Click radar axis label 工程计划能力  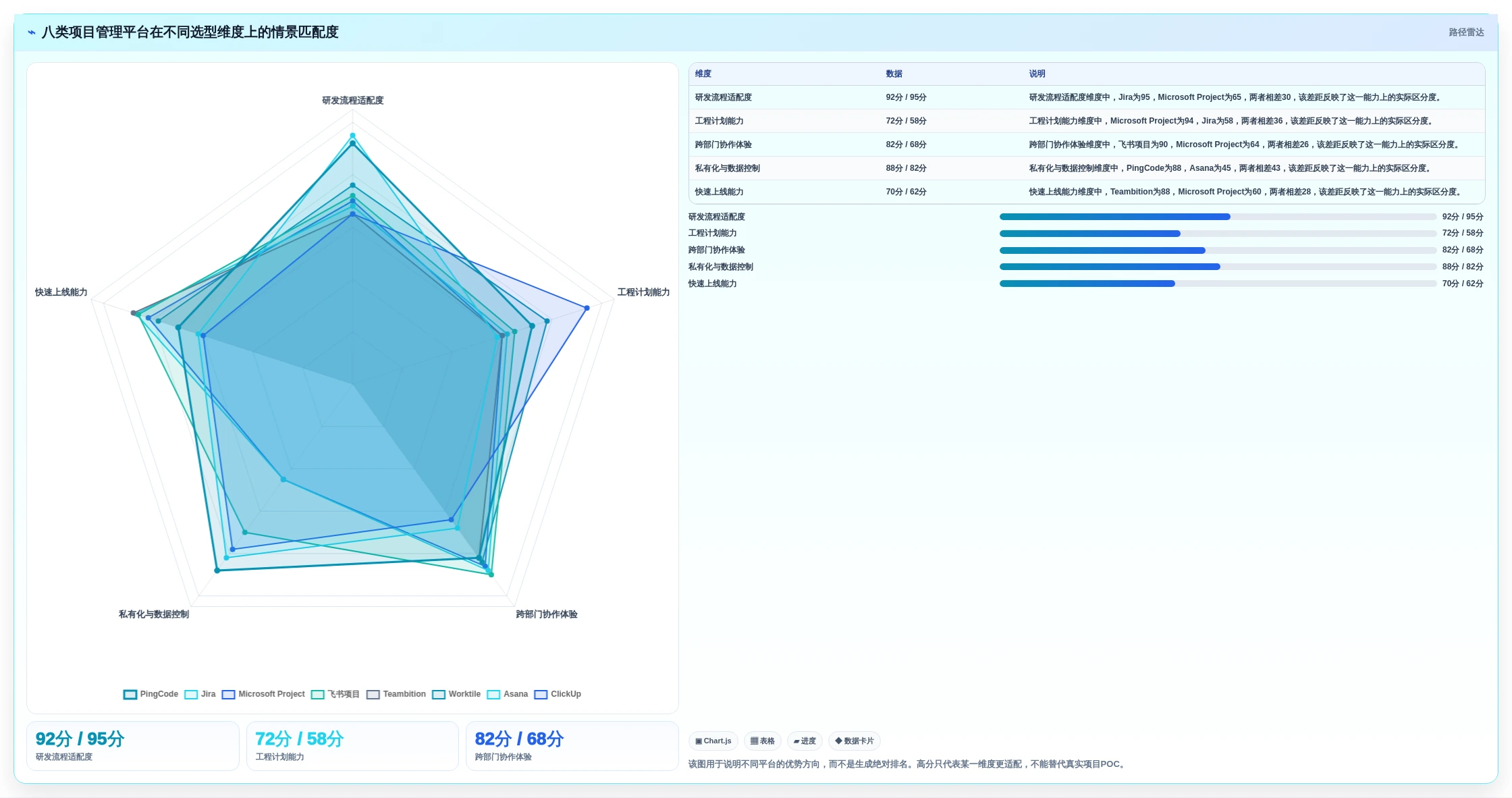click(643, 292)
